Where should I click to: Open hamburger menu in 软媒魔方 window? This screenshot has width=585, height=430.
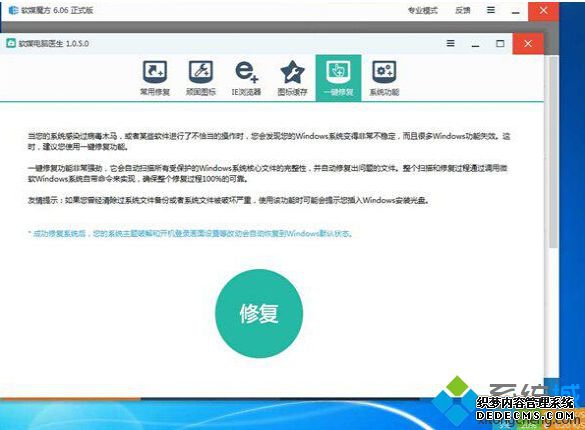click(491, 10)
